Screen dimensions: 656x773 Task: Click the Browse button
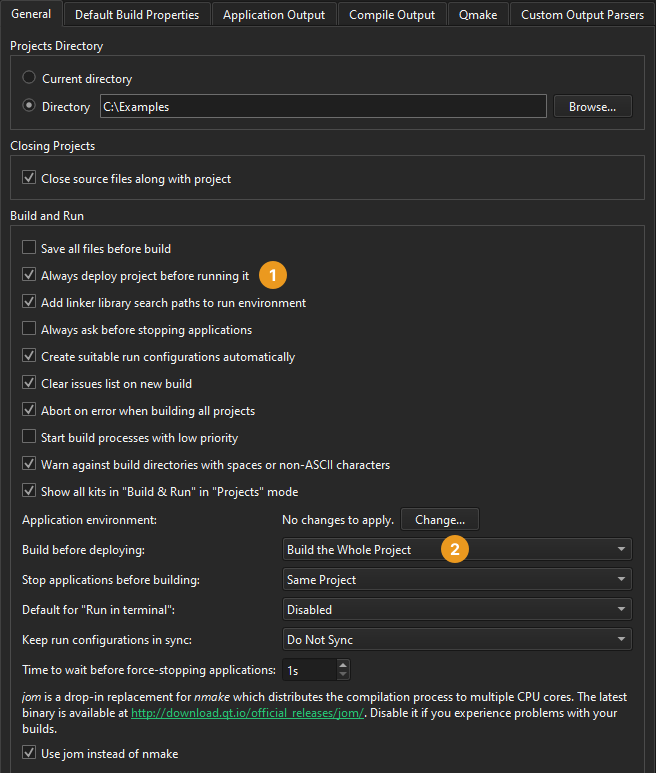(x=593, y=106)
